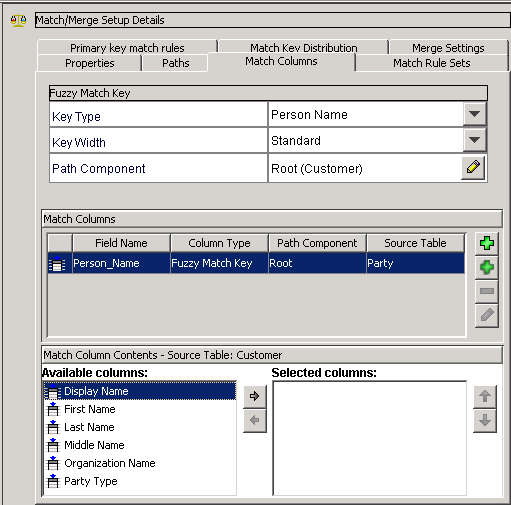
Task: Open the Key Type dropdown arrow
Action: [x=474, y=114]
